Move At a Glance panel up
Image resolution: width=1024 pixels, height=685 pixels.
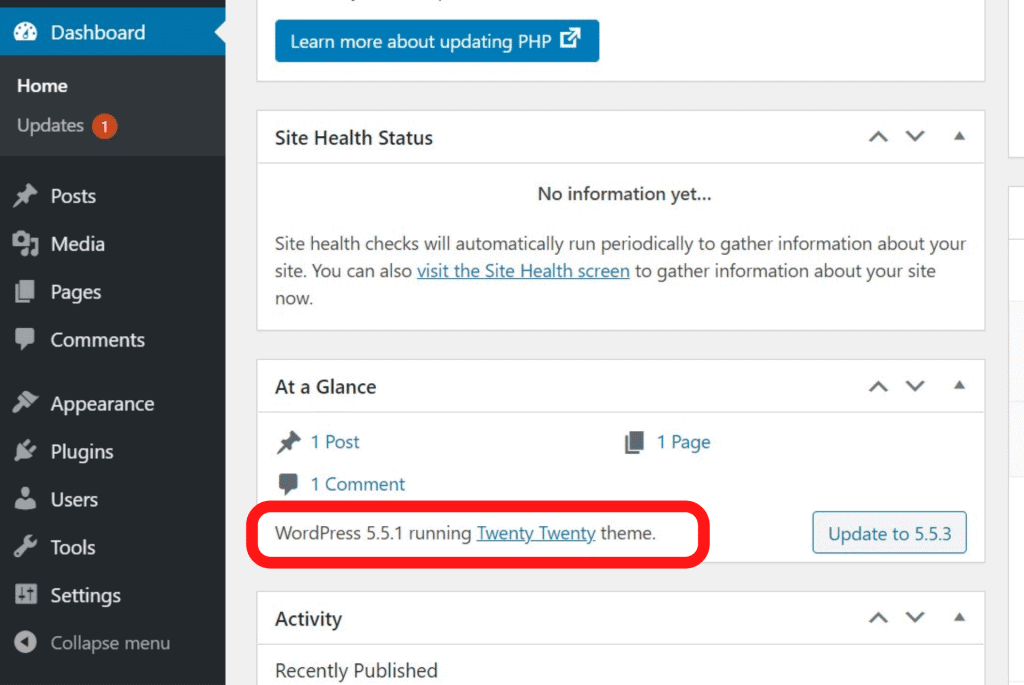[878, 386]
